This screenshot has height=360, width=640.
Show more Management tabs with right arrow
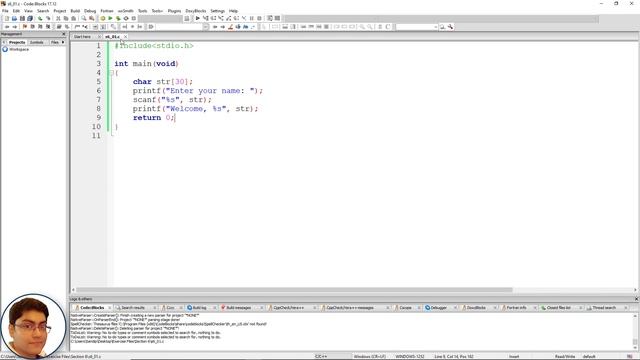tap(63, 42)
